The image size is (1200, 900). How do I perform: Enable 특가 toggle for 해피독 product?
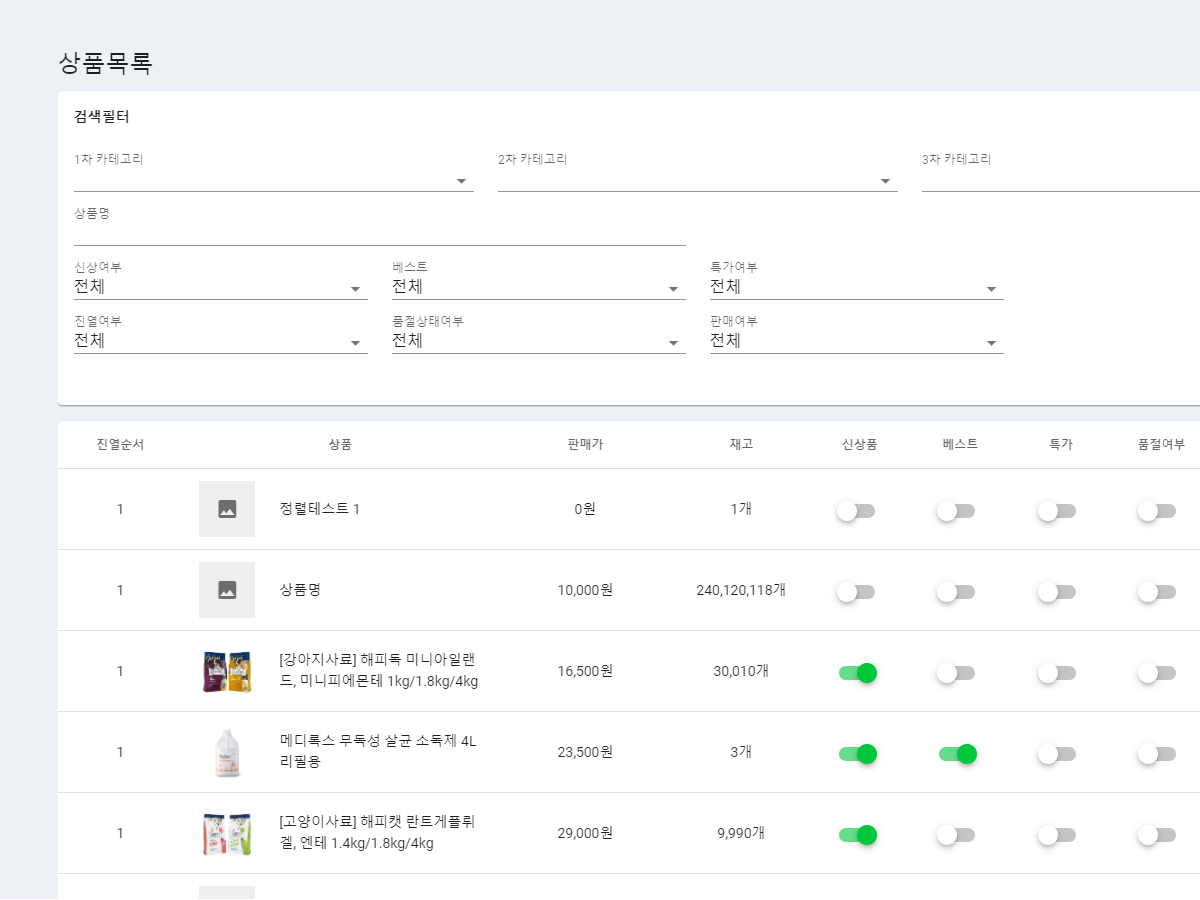[1057, 673]
